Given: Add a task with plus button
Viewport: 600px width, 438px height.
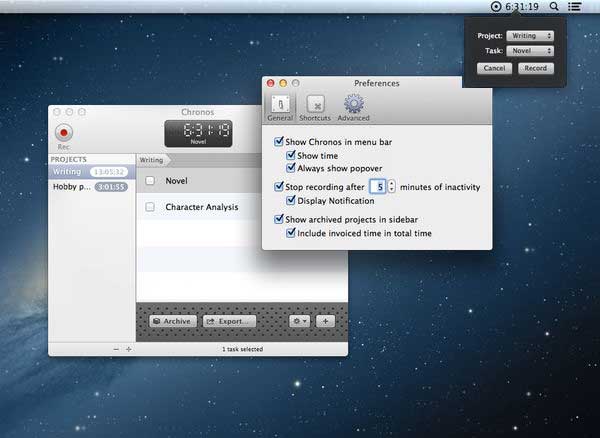Looking at the screenshot, I should point(325,321).
